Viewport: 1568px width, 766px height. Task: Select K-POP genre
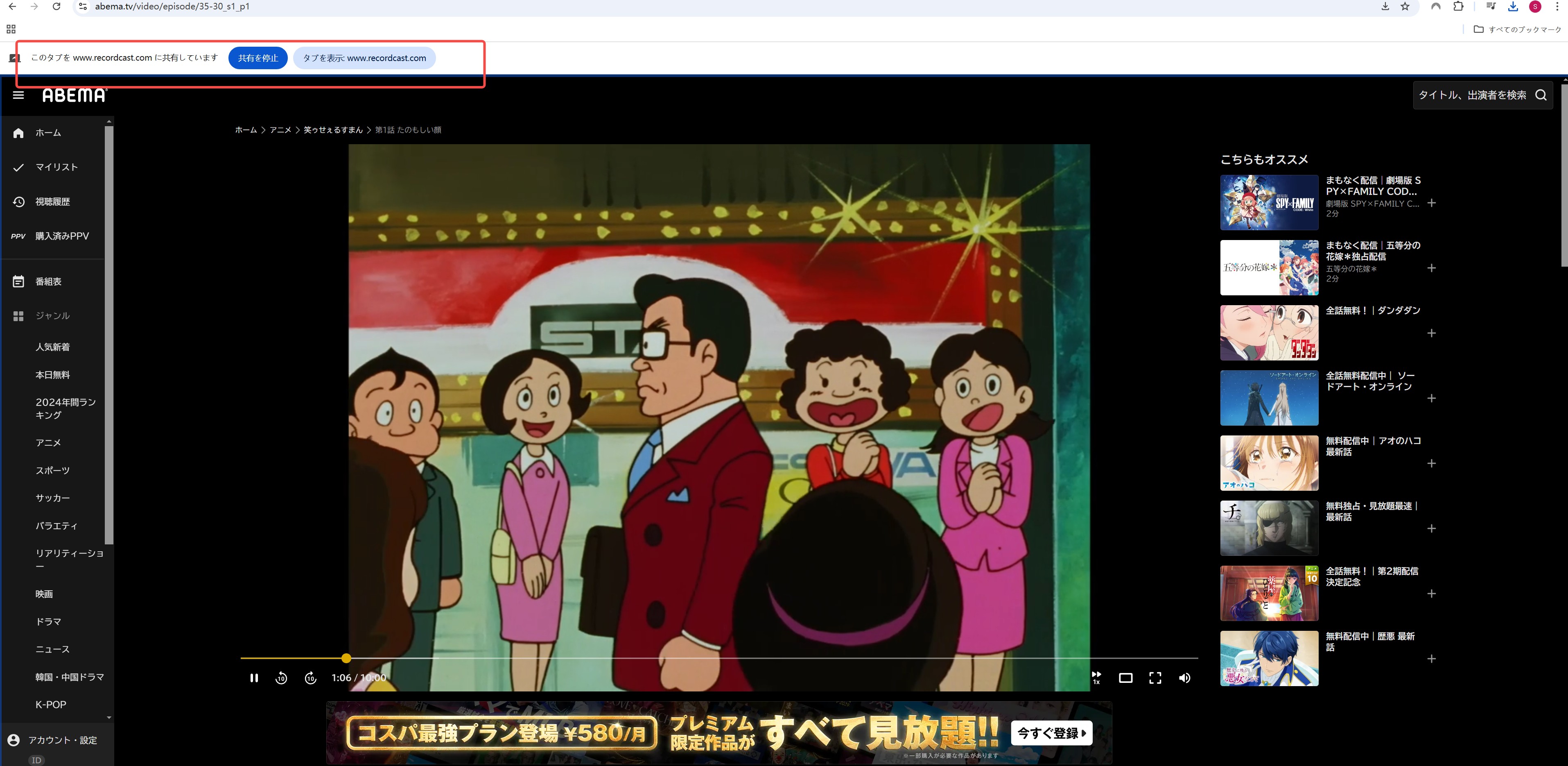coord(50,705)
